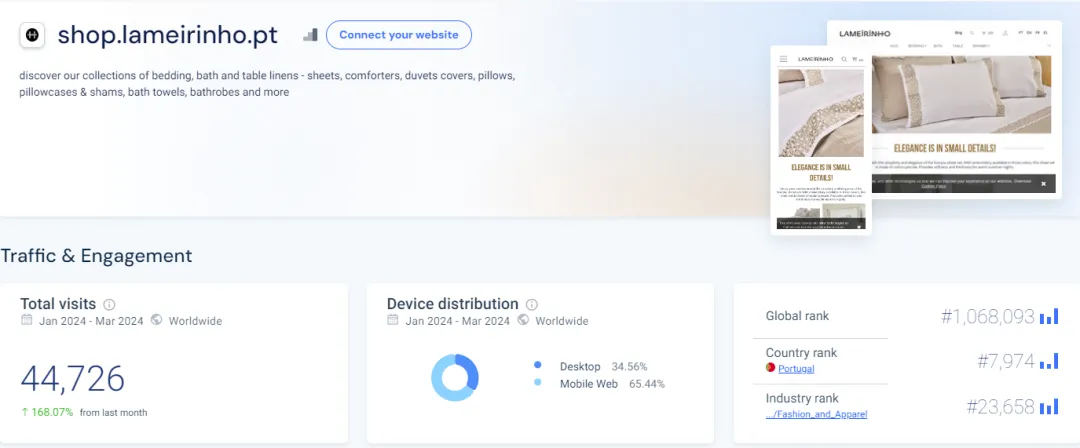Click the bar chart icon beside the domain name
This screenshot has height=448, width=1080.
(x=311, y=34)
